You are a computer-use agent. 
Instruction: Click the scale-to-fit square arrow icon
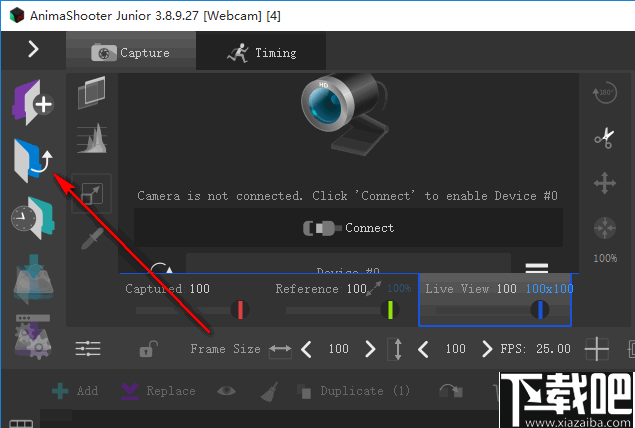(92, 193)
